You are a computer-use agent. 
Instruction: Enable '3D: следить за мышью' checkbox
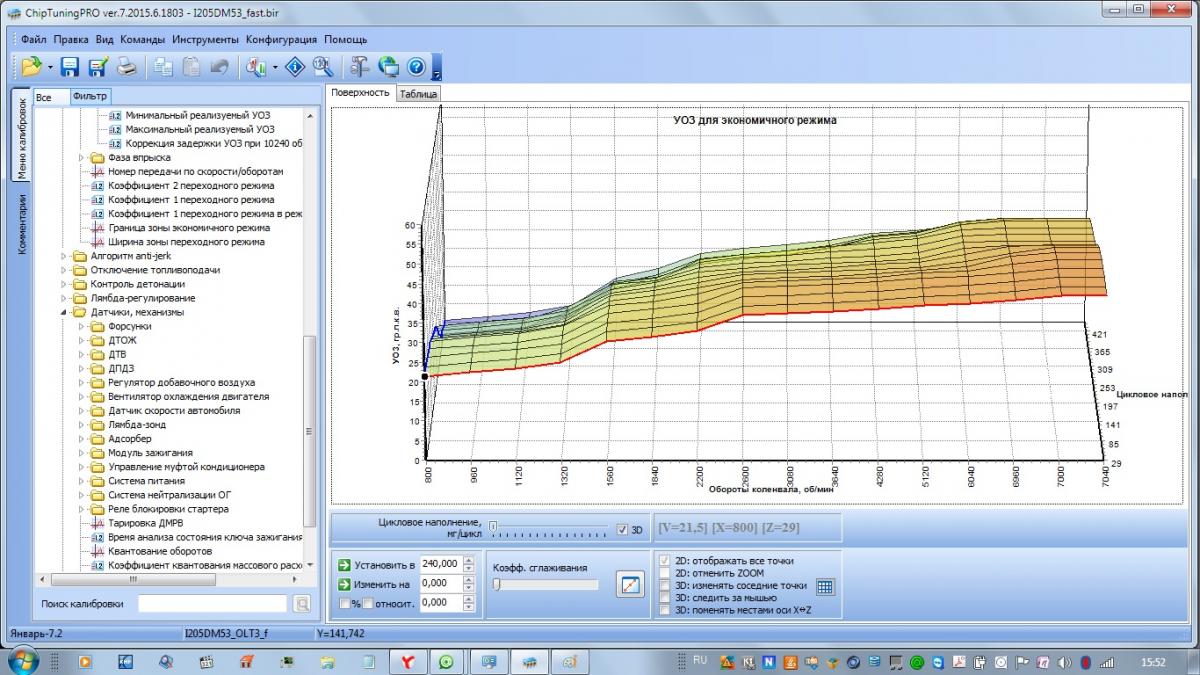[666, 598]
